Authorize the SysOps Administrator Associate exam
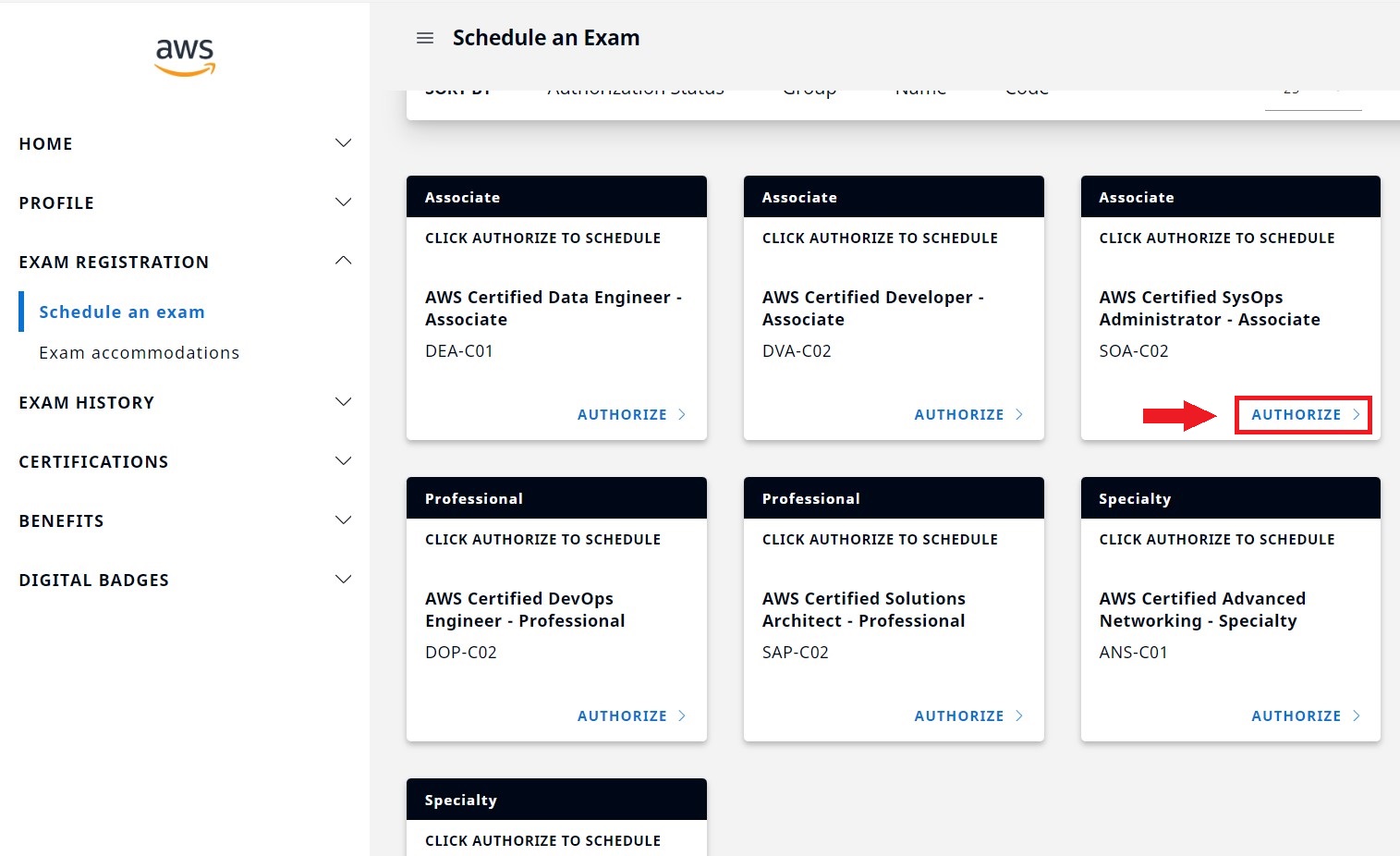The height and width of the screenshot is (856, 1400). click(1305, 415)
